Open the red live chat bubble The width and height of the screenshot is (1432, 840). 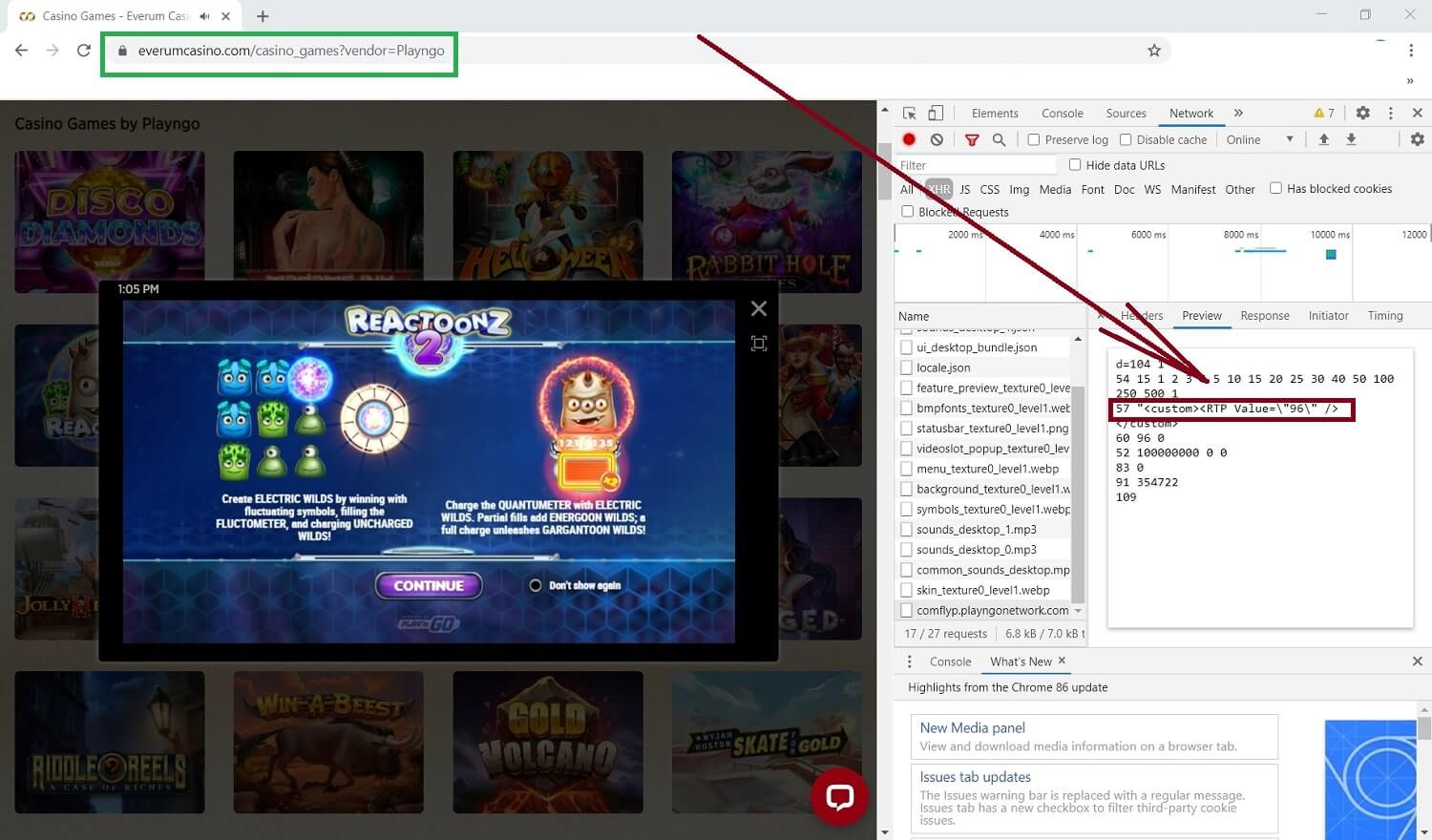(839, 796)
